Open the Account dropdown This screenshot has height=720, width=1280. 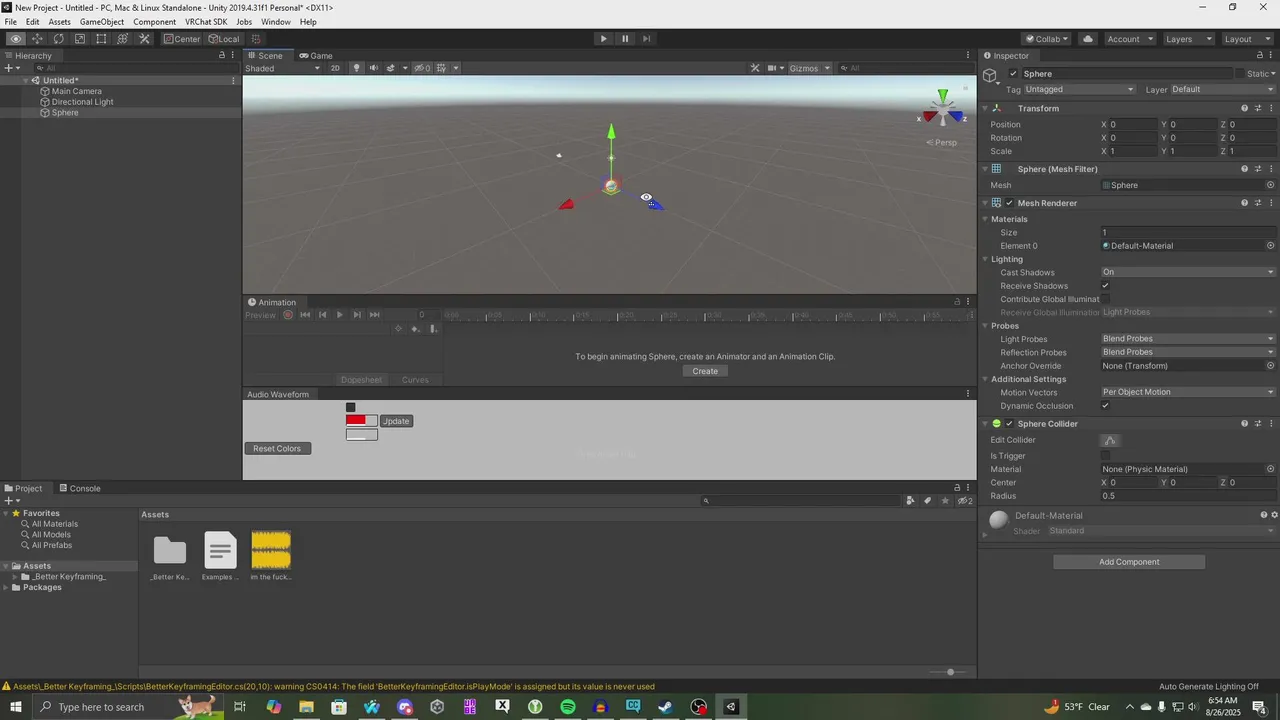point(1130,39)
